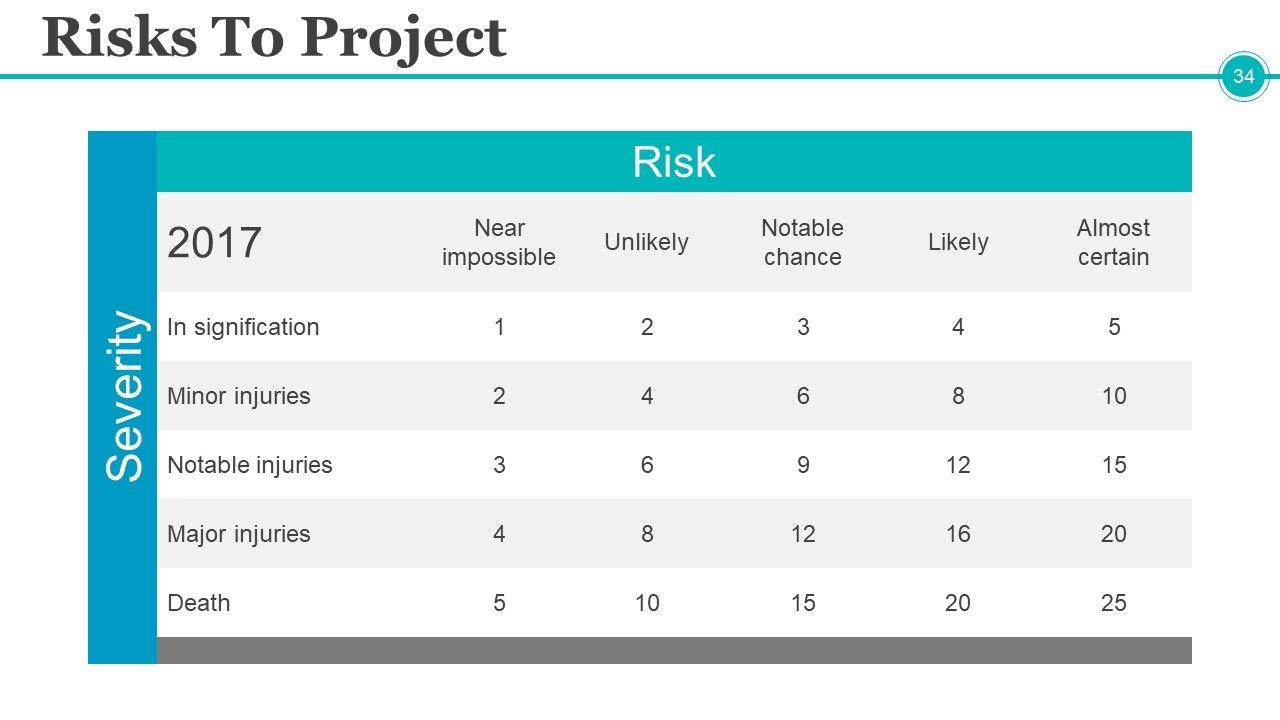Click the Minor injuries row label
1280x720 pixels.
[x=239, y=396]
